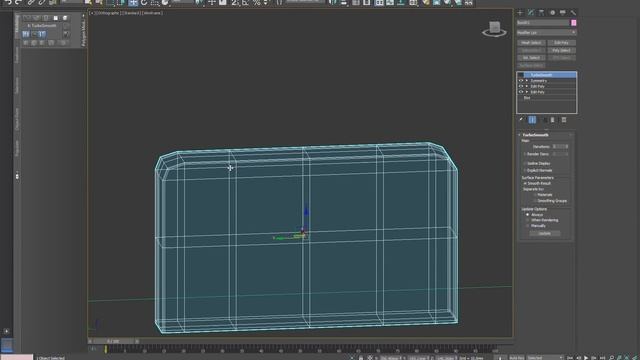Click the Polygon Modeling ribbon tab

click(x=84, y=32)
